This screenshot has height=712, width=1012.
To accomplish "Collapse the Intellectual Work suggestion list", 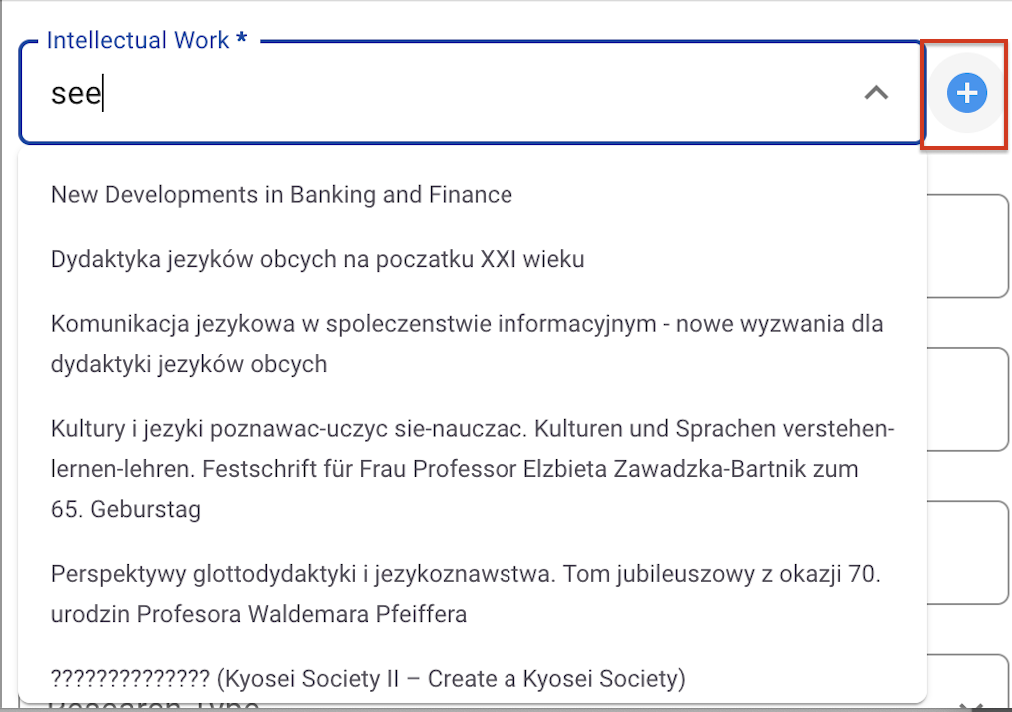I will coord(876,93).
